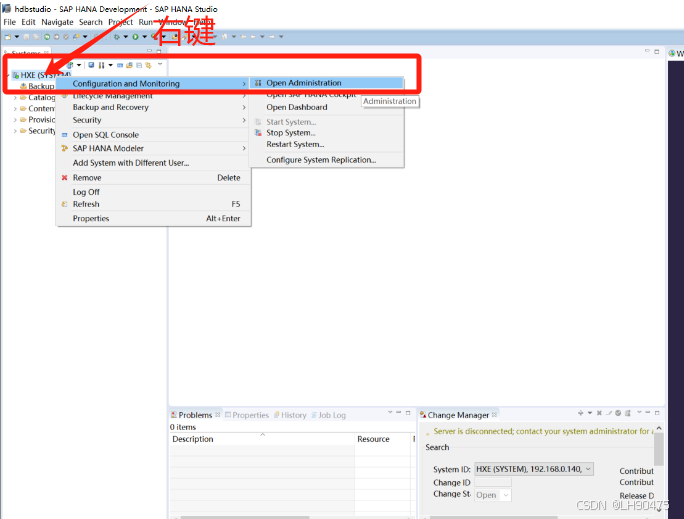The height and width of the screenshot is (519, 684).
Task: Minimize the Problems panel
Action: tap(399, 412)
